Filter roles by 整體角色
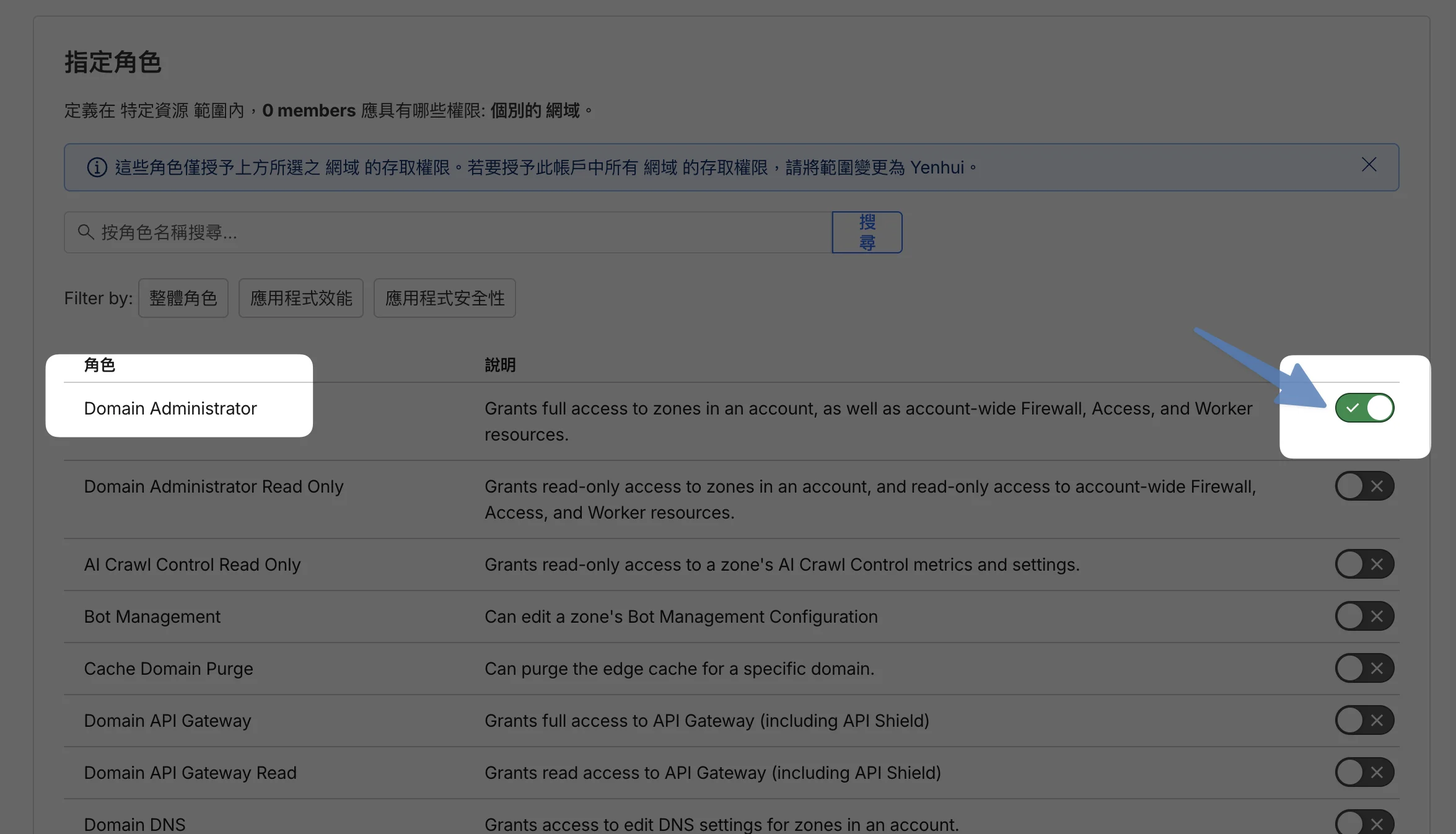The width and height of the screenshot is (1456, 834). 183,298
